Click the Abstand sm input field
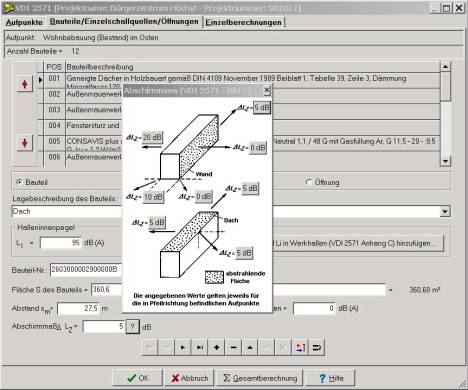 coord(78,309)
